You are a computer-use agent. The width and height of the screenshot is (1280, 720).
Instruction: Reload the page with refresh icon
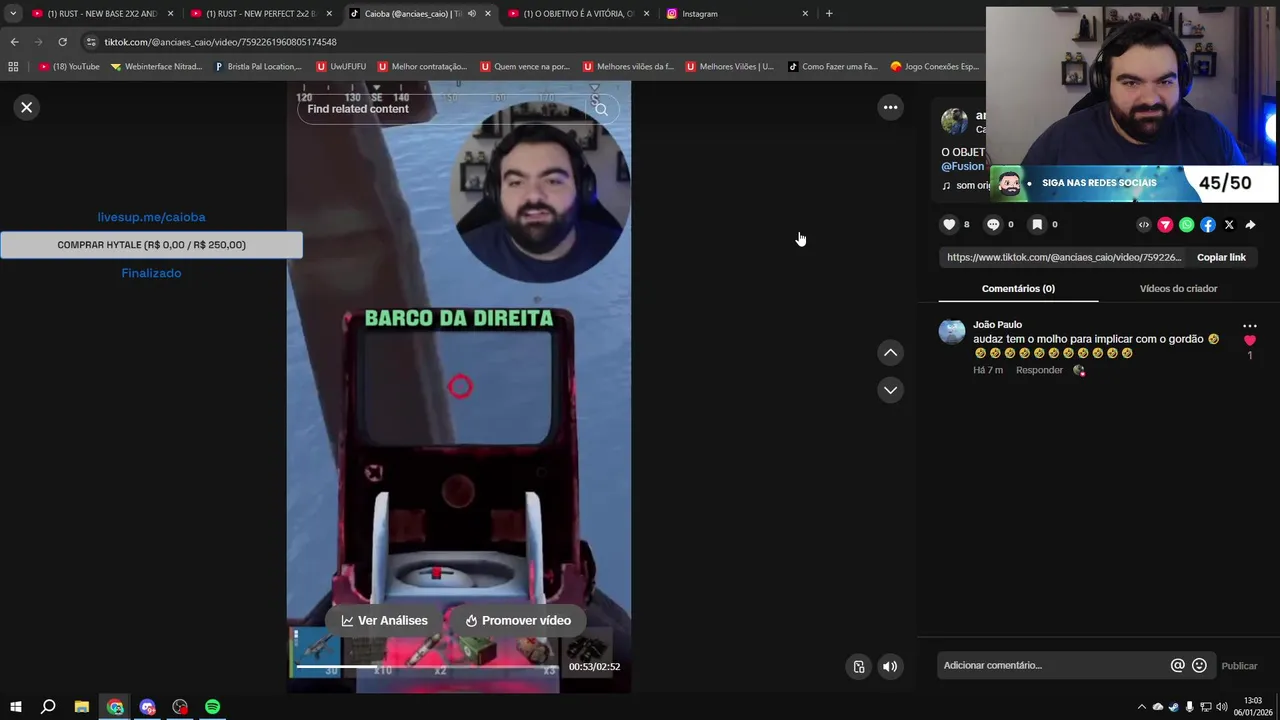62,42
